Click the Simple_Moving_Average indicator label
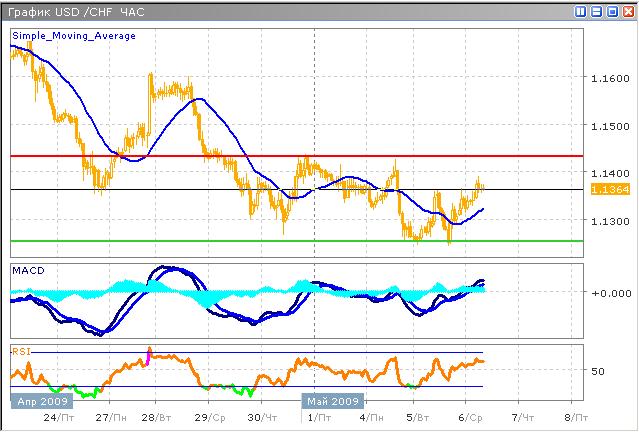Viewport: 639px width, 432px height. pos(74,35)
